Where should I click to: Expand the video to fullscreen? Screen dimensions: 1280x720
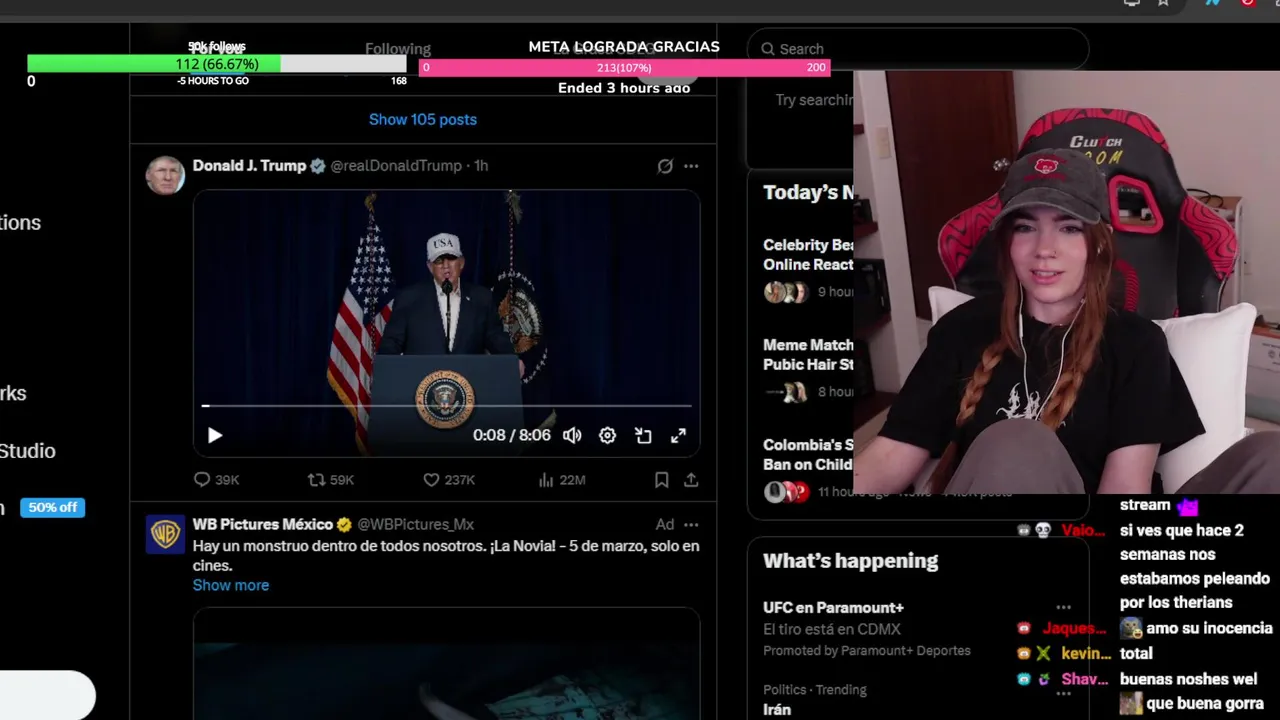pos(678,435)
